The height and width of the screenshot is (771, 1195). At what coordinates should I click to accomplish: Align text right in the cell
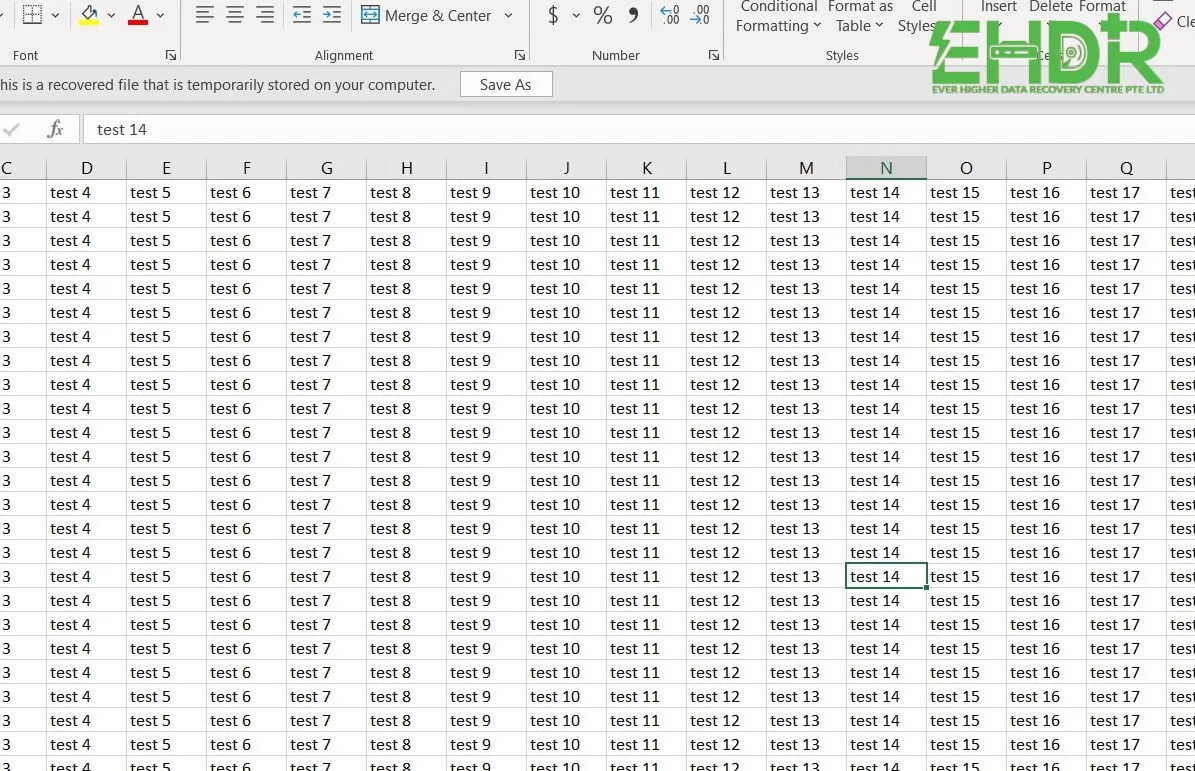(265, 15)
